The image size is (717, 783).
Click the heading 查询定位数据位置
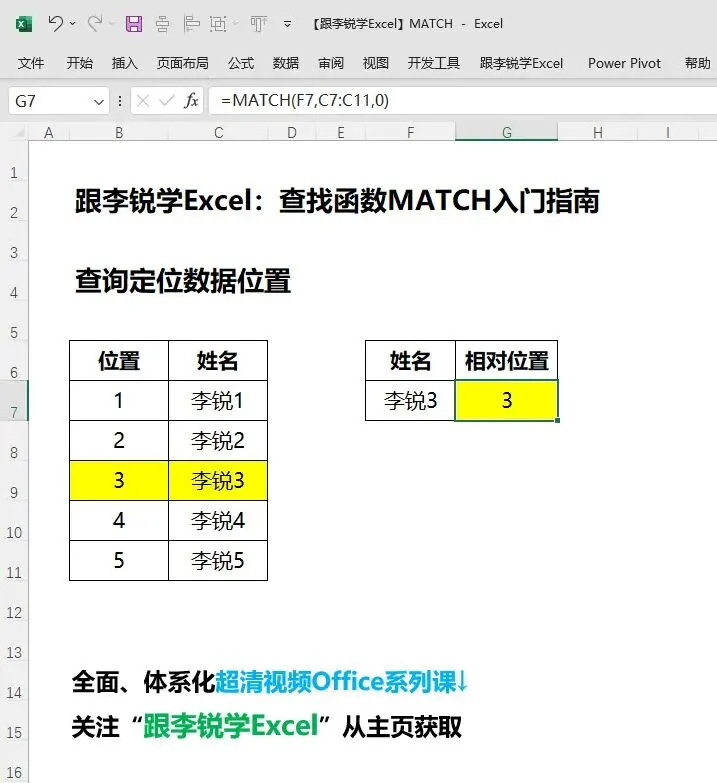pyautogui.click(x=183, y=281)
